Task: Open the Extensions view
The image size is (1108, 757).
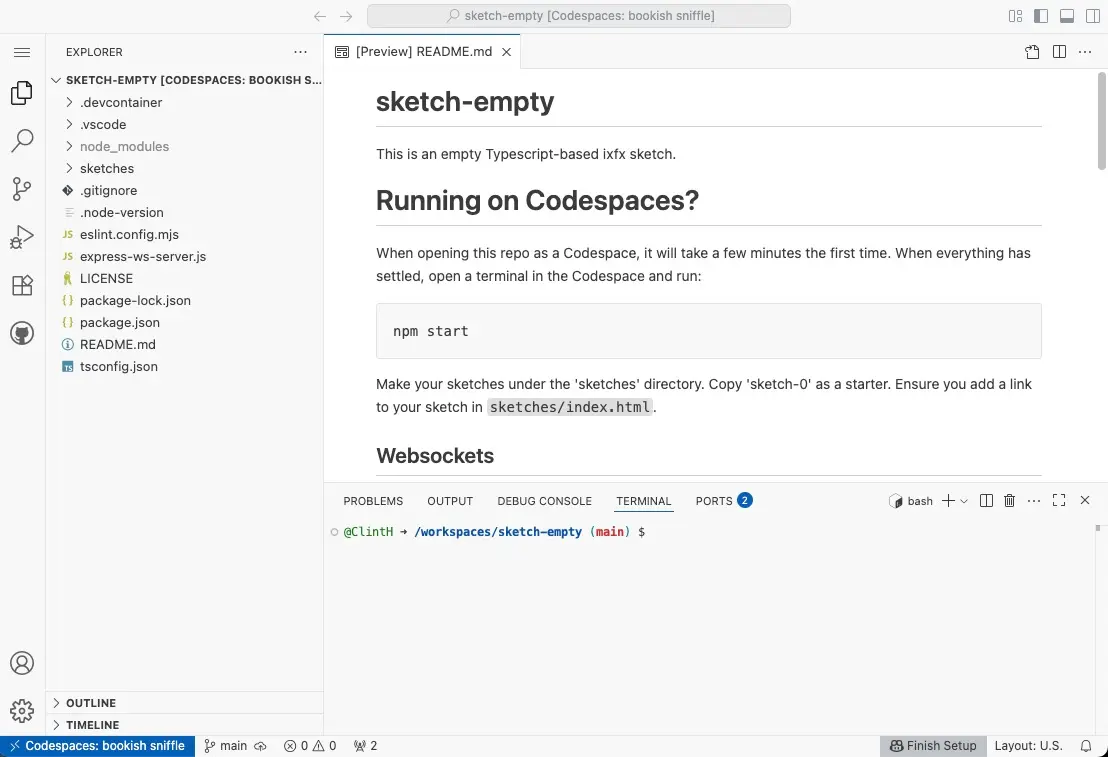Action: (x=22, y=285)
